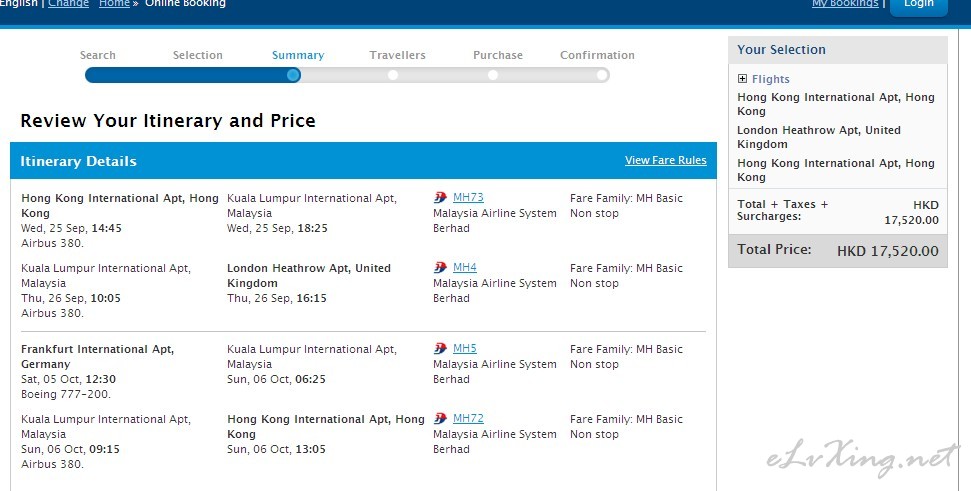Select the Search step label
The width and height of the screenshot is (971, 491).
pos(98,55)
